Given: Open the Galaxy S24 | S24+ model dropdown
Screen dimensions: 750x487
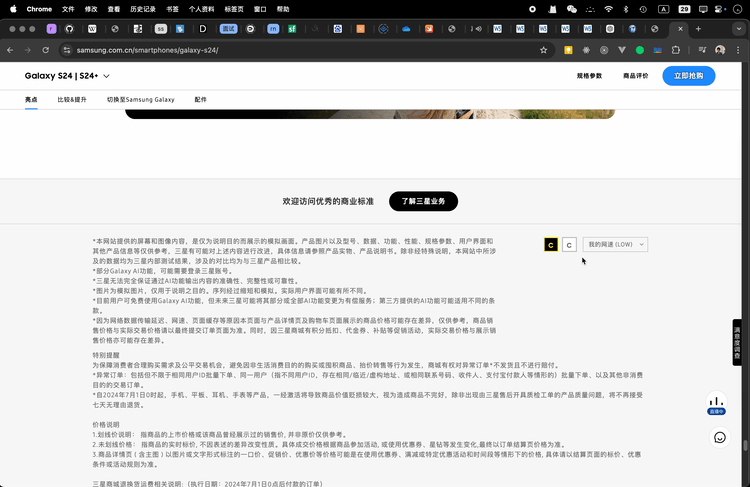Looking at the screenshot, I should [x=67, y=76].
